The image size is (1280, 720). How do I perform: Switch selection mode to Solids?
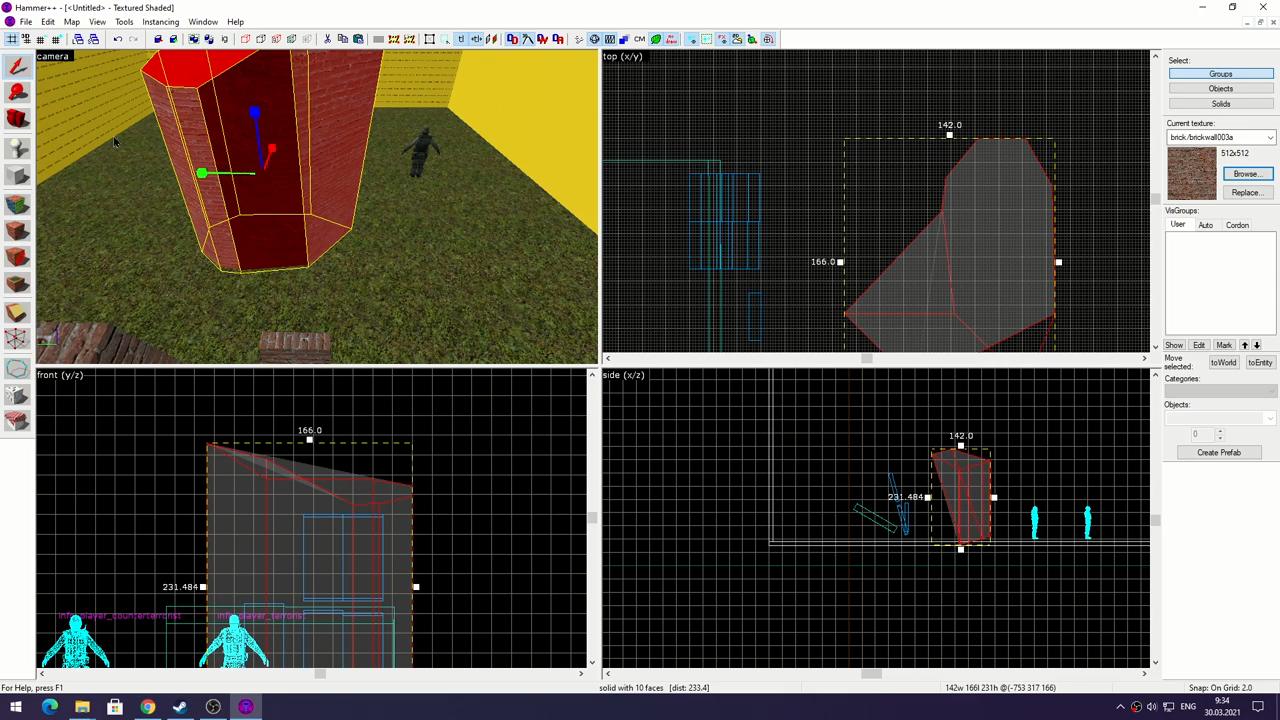(x=1220, y=104)
